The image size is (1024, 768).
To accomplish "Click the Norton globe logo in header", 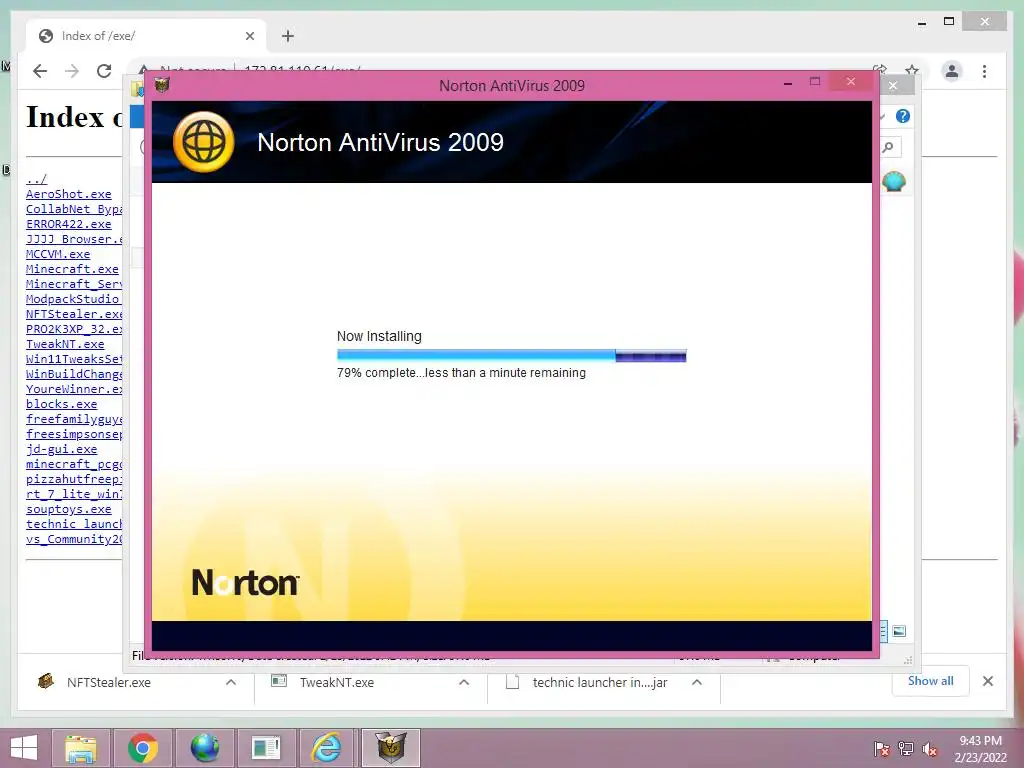I will [204, 142].
